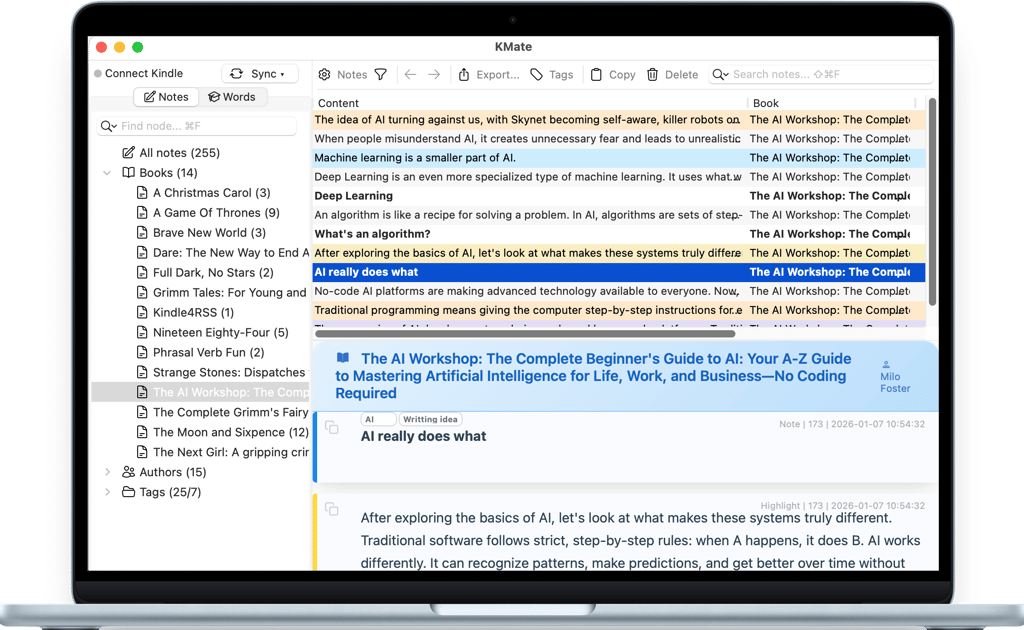
Task: Click the Authors people icon
Action: point(129,472)
